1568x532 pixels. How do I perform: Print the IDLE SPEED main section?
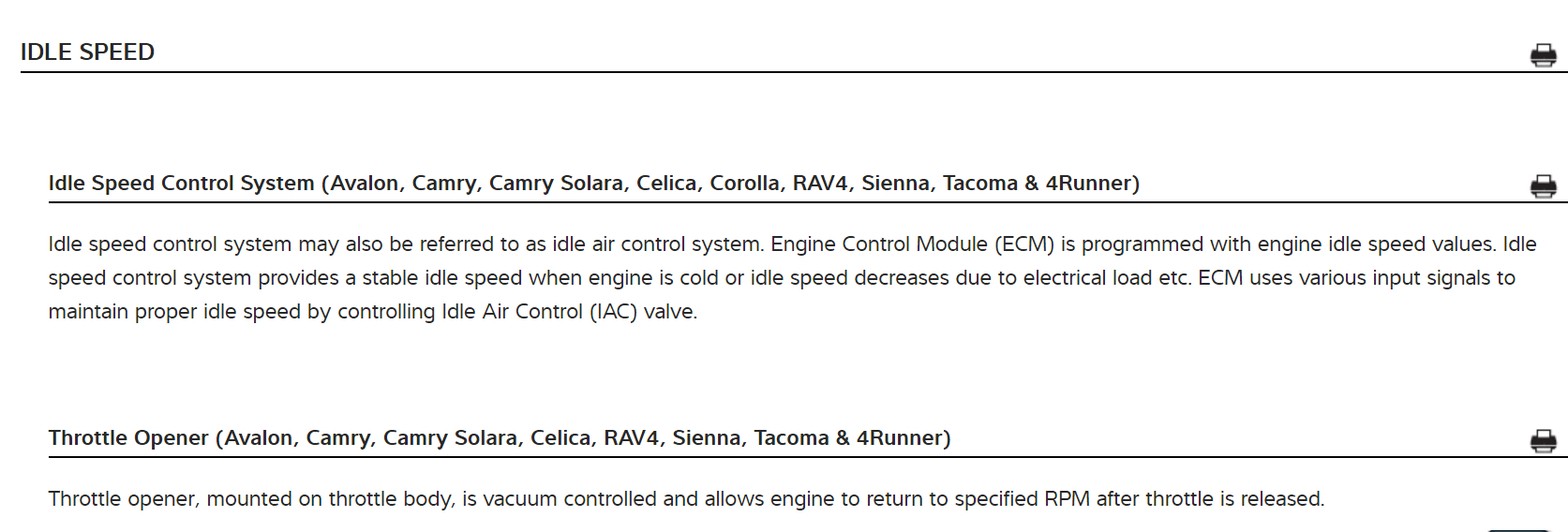click(1543, 55)
